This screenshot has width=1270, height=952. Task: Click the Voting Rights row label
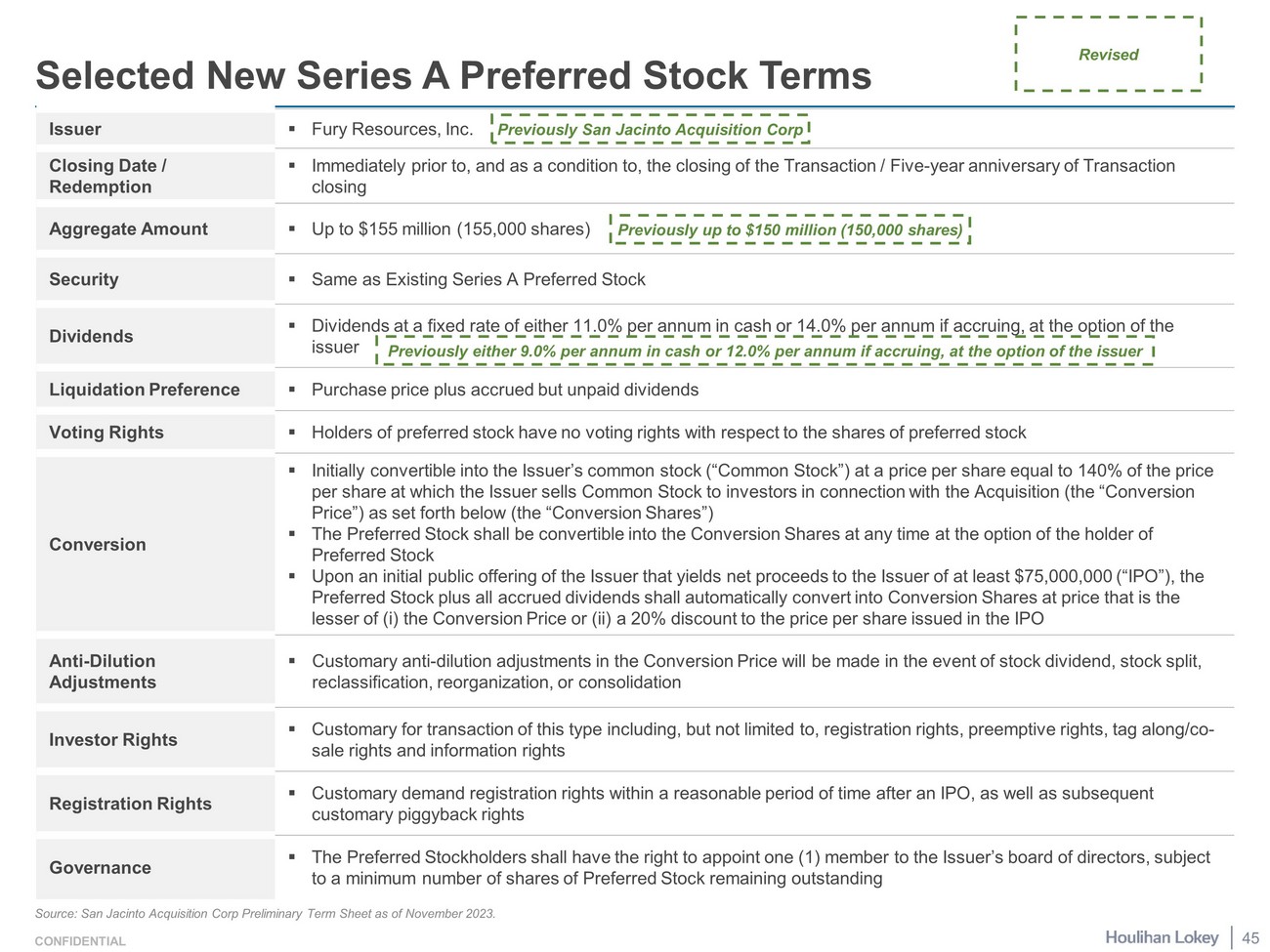[106, 433]
